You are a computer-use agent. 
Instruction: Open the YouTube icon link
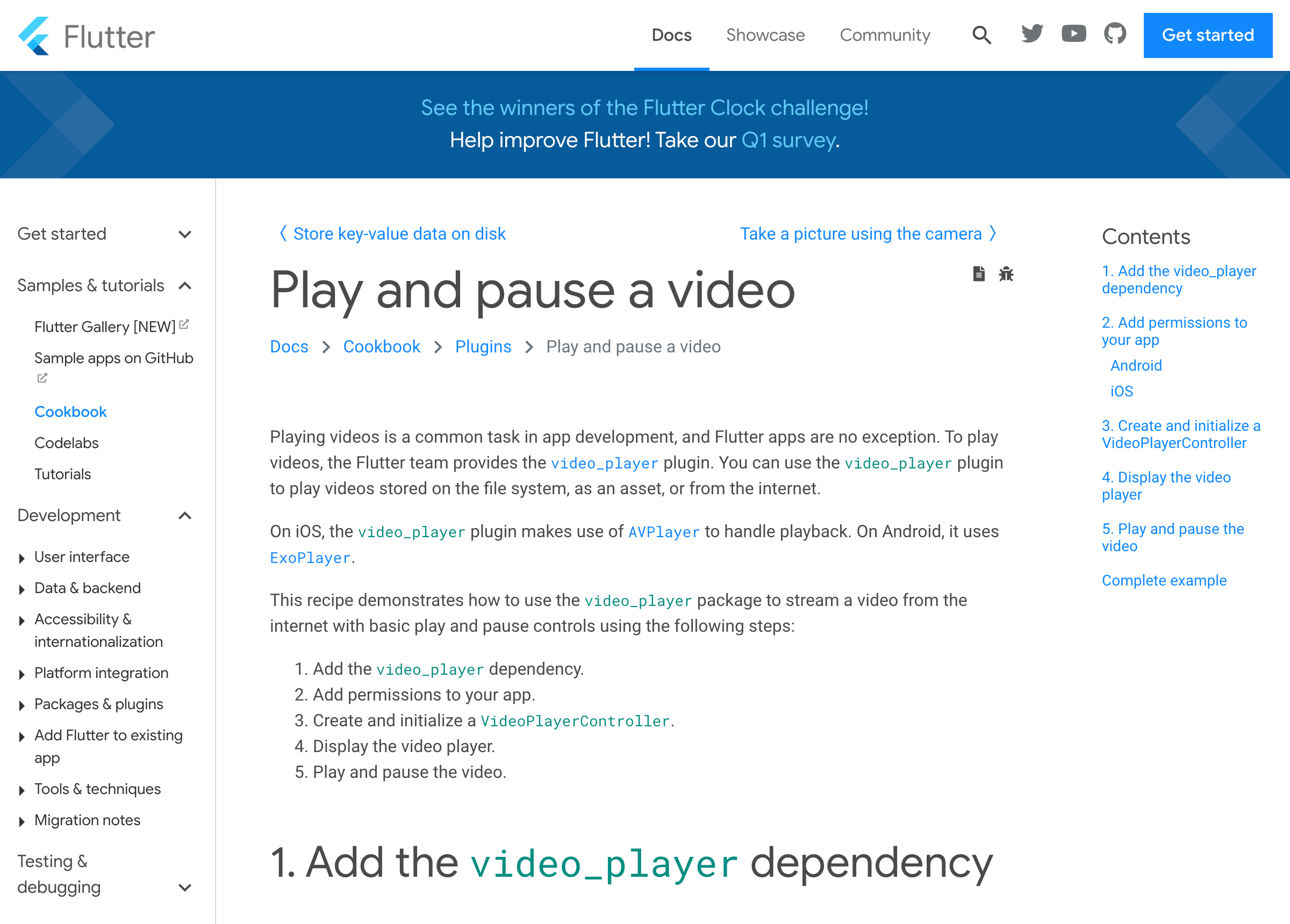coord(1073,34)
